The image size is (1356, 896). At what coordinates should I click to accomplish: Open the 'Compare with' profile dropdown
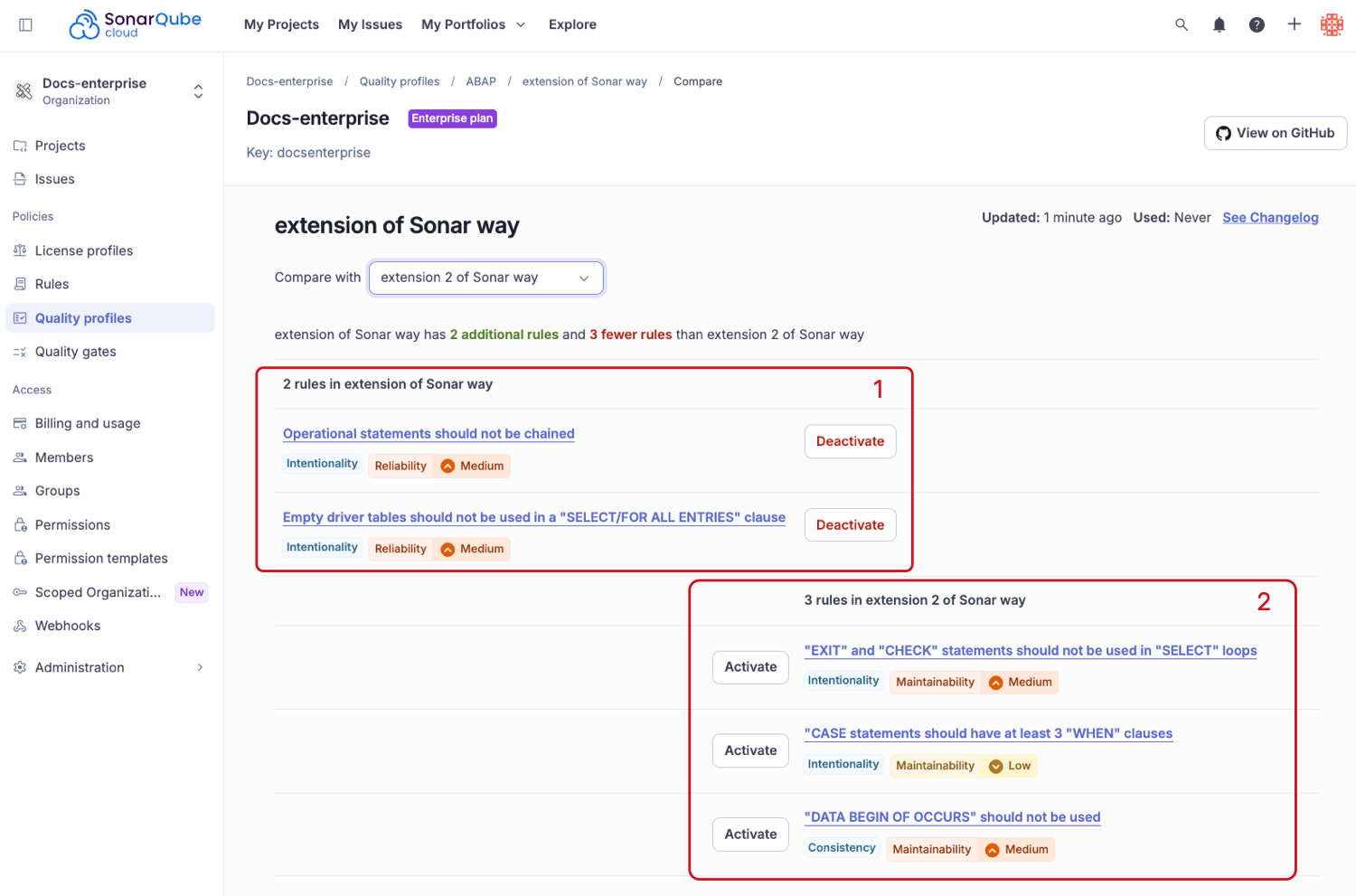[x=485, y=278]
